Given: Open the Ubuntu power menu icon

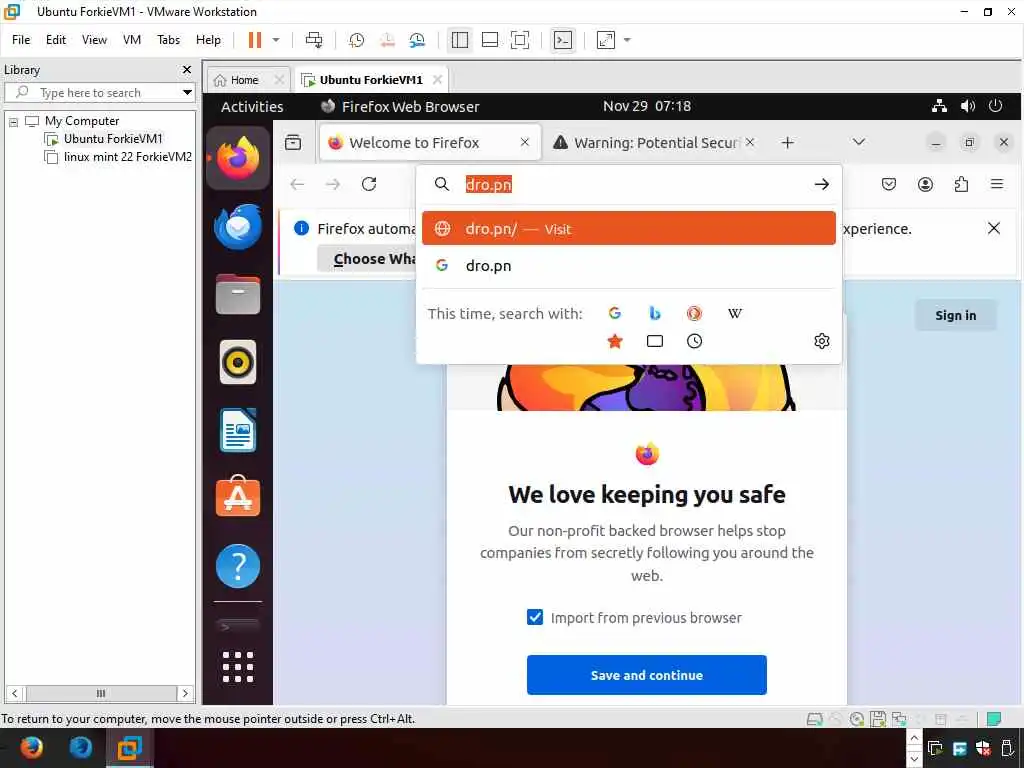Looking at the screenshot, I should (x=995, y=106).
